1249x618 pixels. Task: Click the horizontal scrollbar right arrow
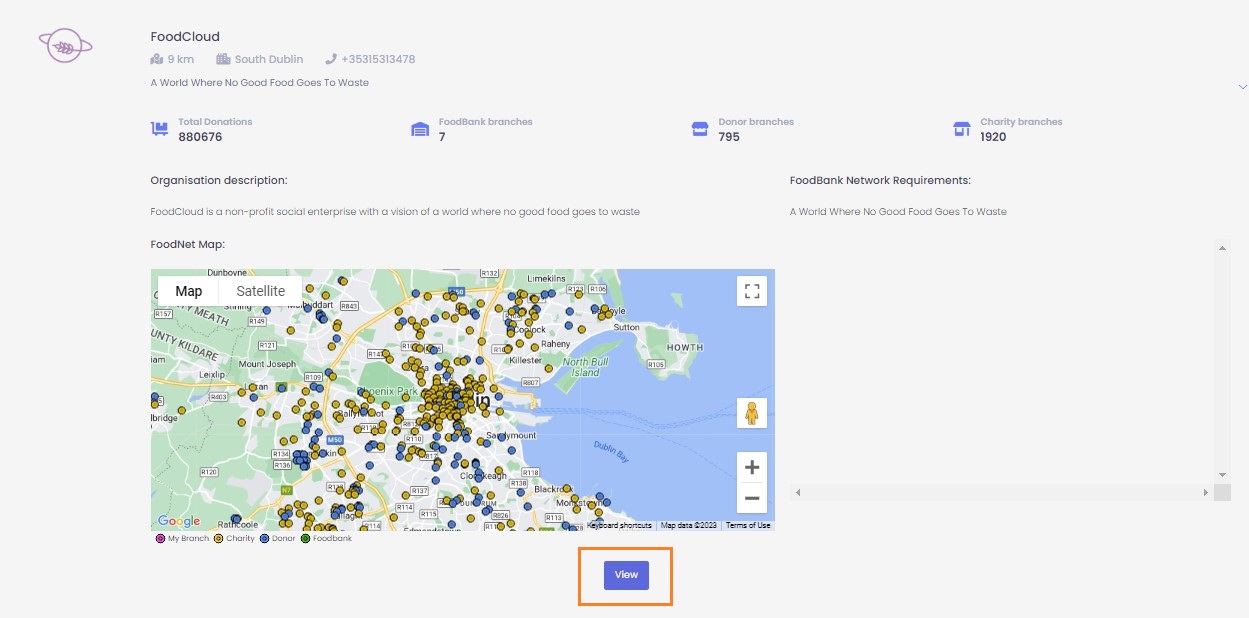point(1205,493)
